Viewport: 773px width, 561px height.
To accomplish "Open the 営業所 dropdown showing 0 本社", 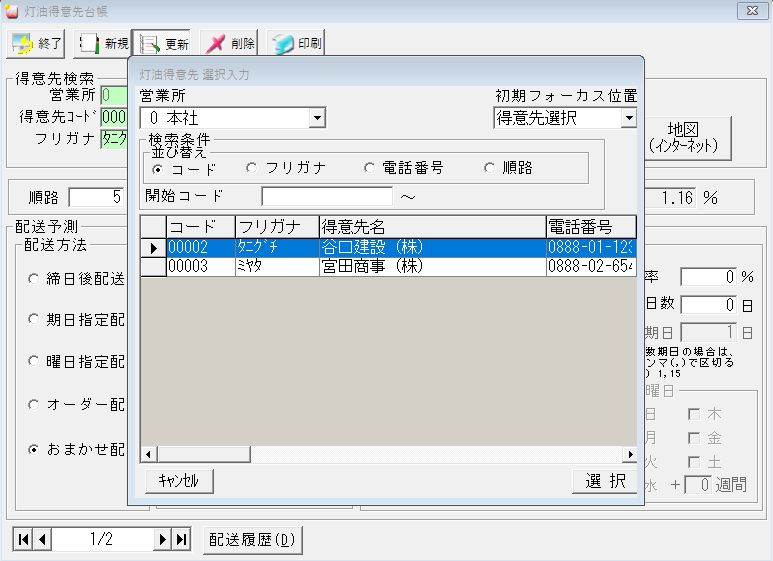I will 317,119.
